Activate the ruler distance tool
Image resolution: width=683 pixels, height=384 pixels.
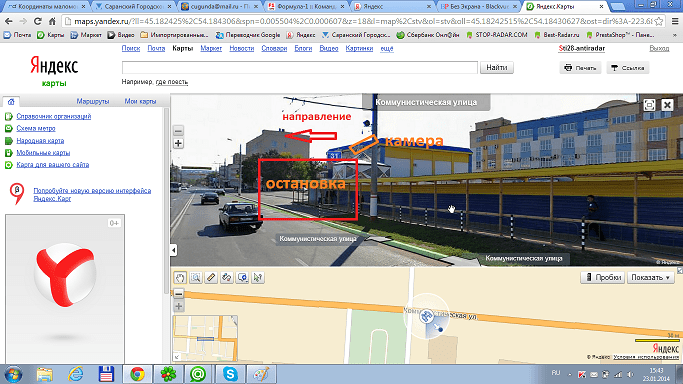tap(211, 277)
